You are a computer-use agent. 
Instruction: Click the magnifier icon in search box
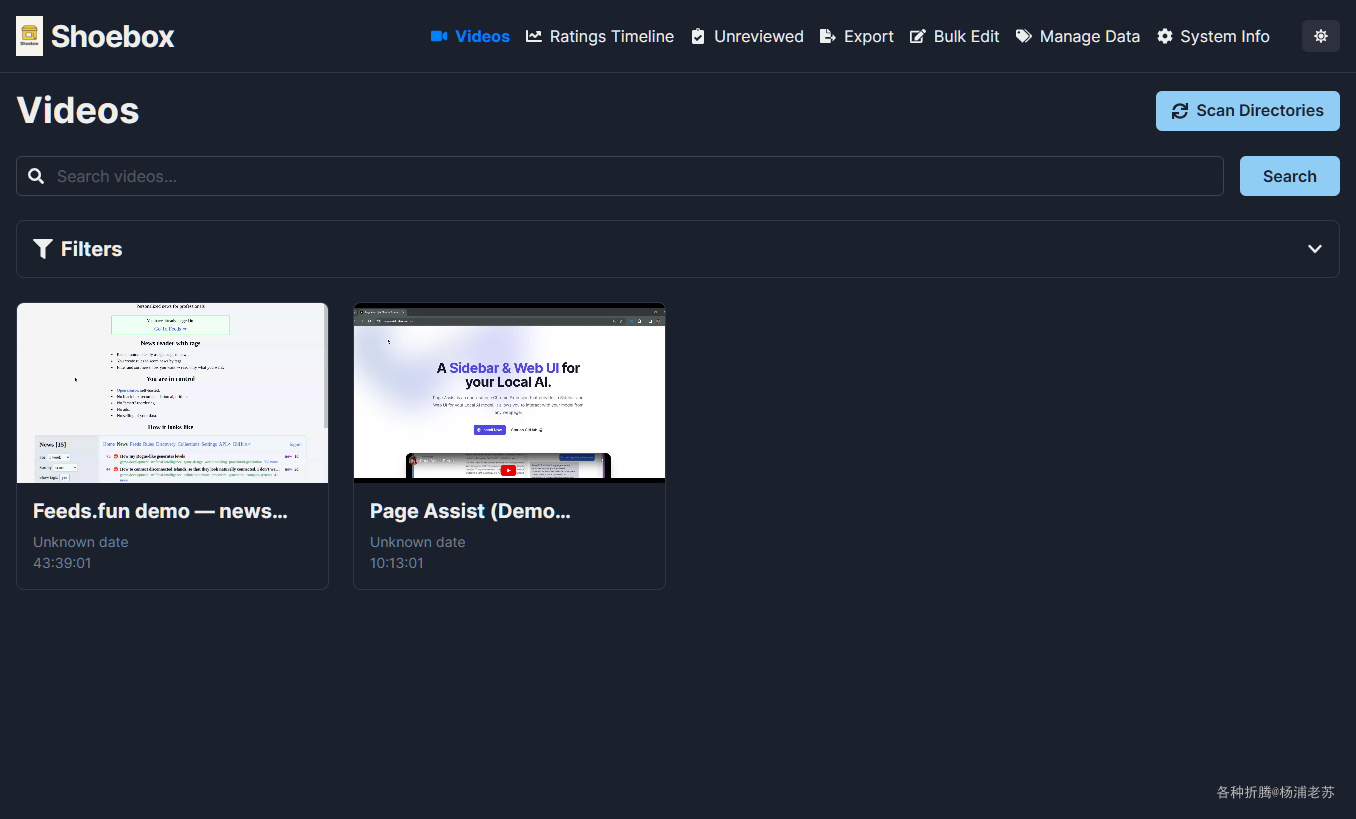(x=36, y=176)
